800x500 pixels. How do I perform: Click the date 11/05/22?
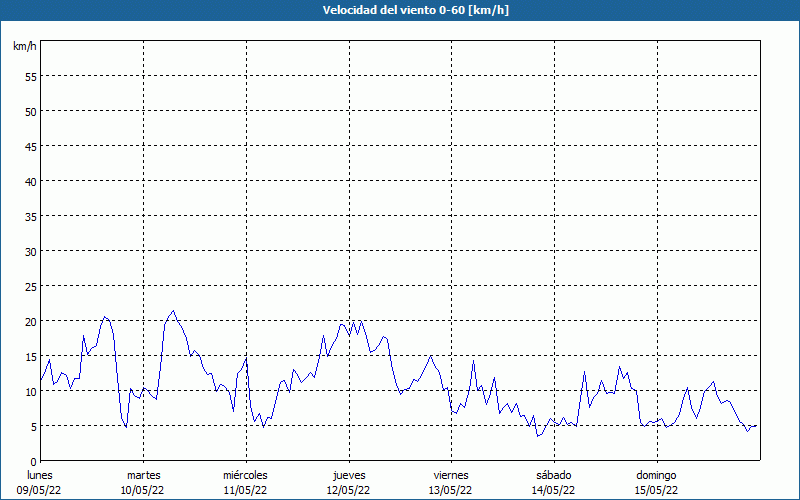[x=245, y=490]
